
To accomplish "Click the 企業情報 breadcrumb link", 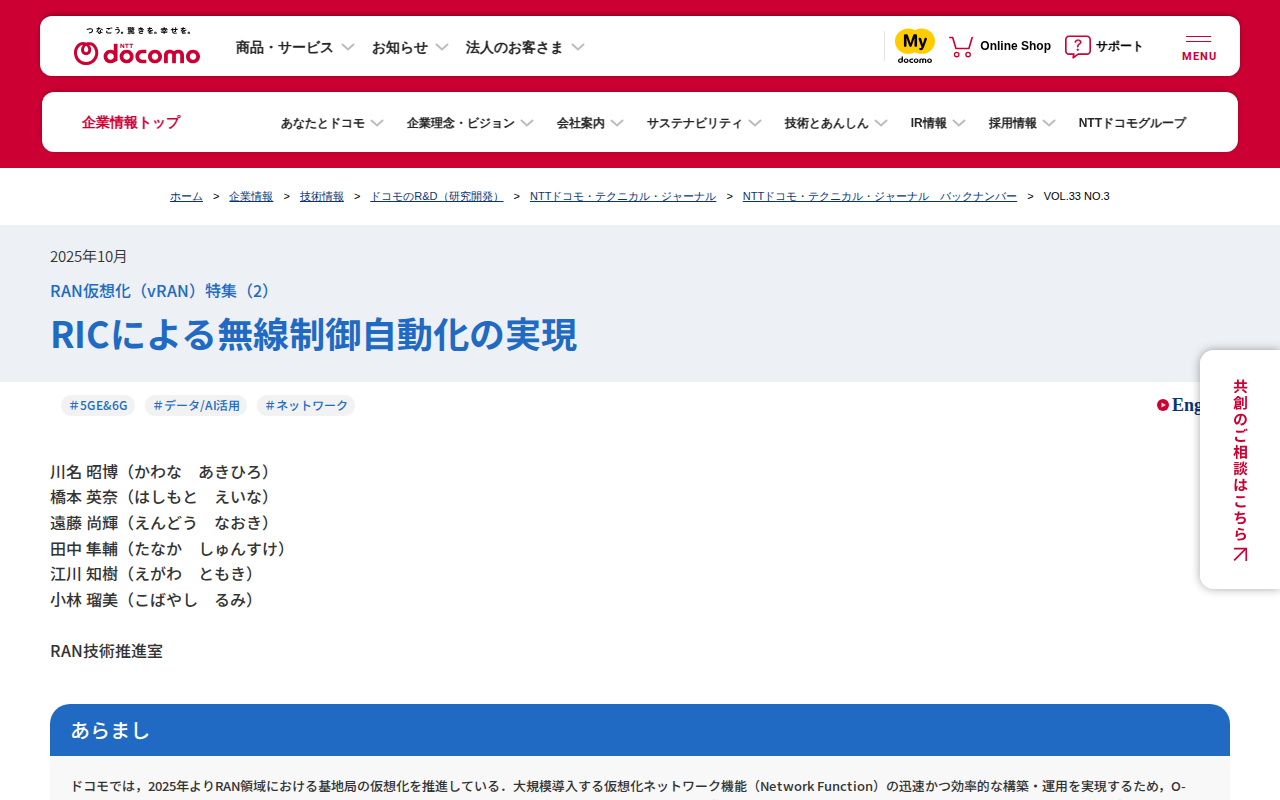I will [x=251, y=196].
